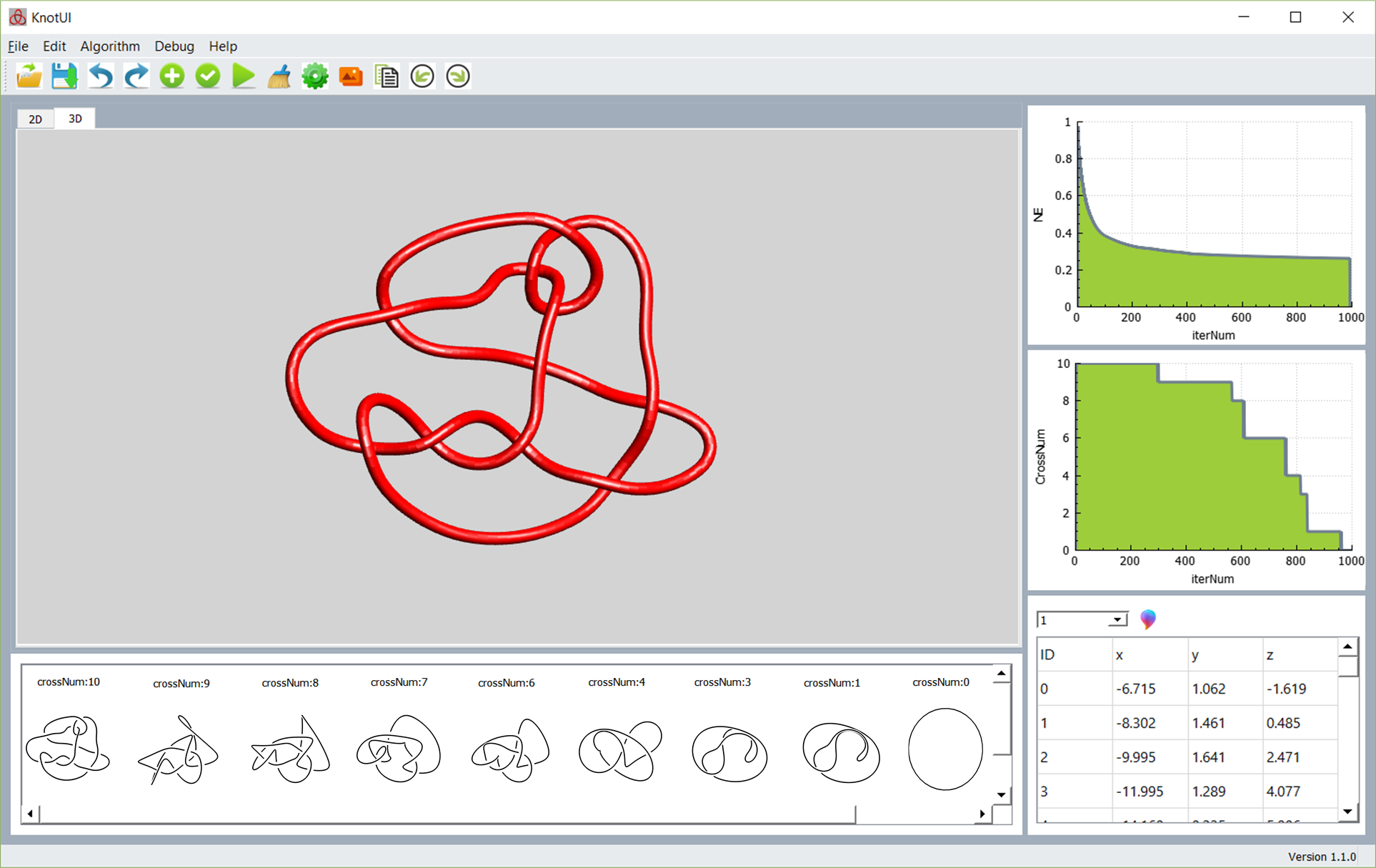The width and height of the screenshot is (1376, 868).
Task: Select the crossNum:9 knot thumbnail
Action: [179, 749]
